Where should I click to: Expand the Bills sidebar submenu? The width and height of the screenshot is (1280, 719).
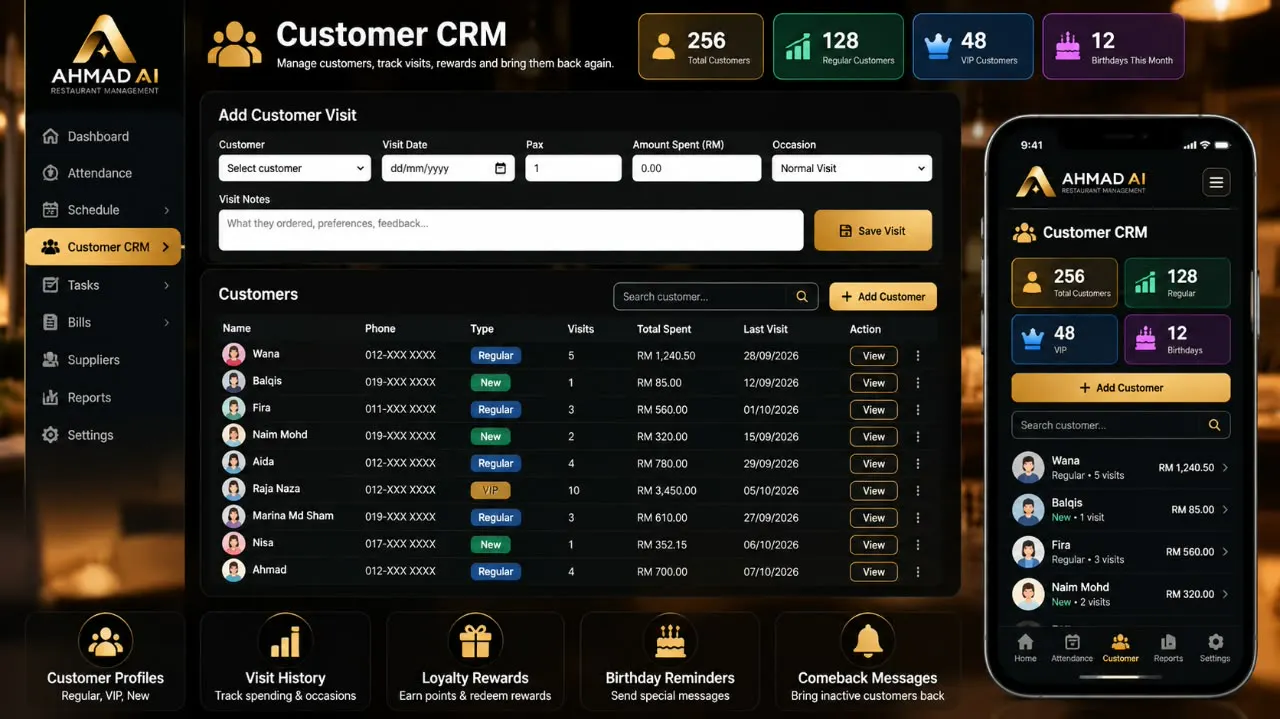[x=166, y=323]
